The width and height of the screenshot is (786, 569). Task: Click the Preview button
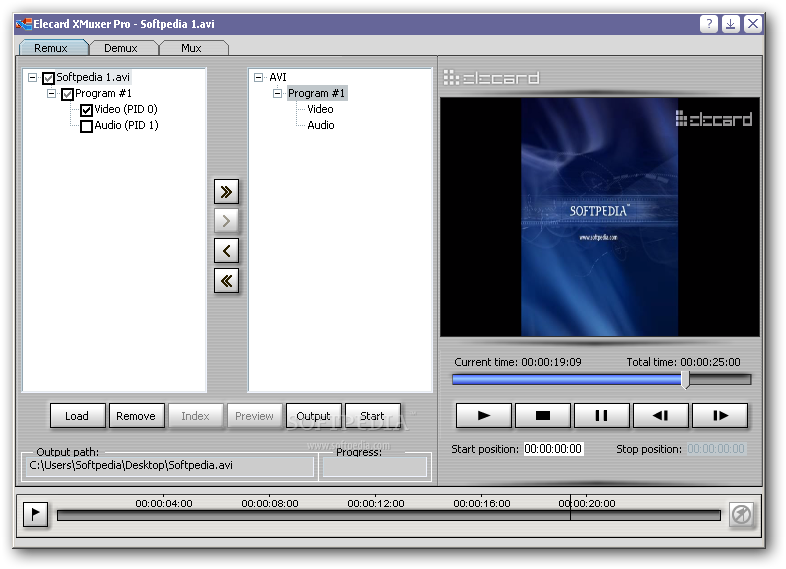click(x=255, y=416)
